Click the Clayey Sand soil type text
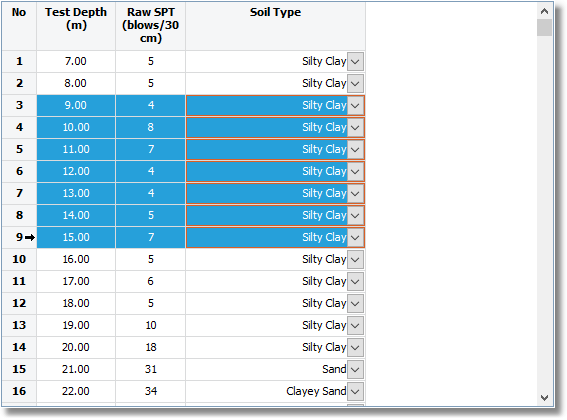This screenshot has height=420, width=567. [x=316, y=391]
